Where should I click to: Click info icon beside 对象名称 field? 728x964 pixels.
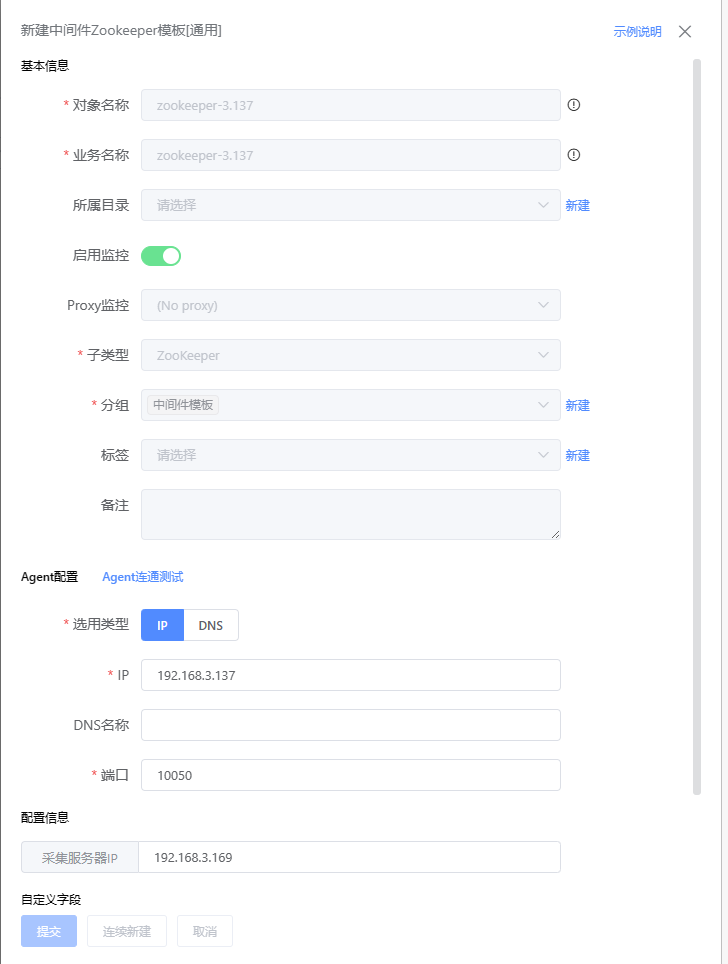(574, 105)
